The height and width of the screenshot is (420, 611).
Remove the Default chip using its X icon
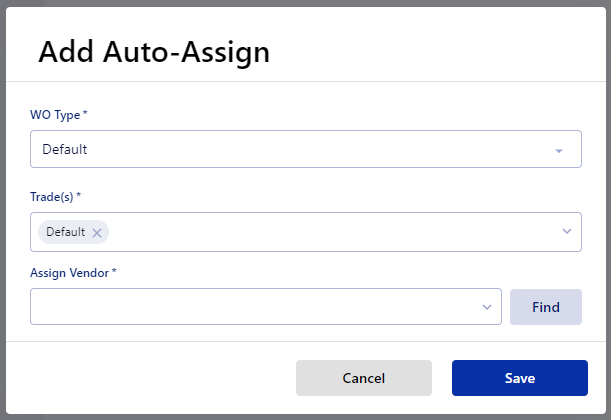pos(97,233)
